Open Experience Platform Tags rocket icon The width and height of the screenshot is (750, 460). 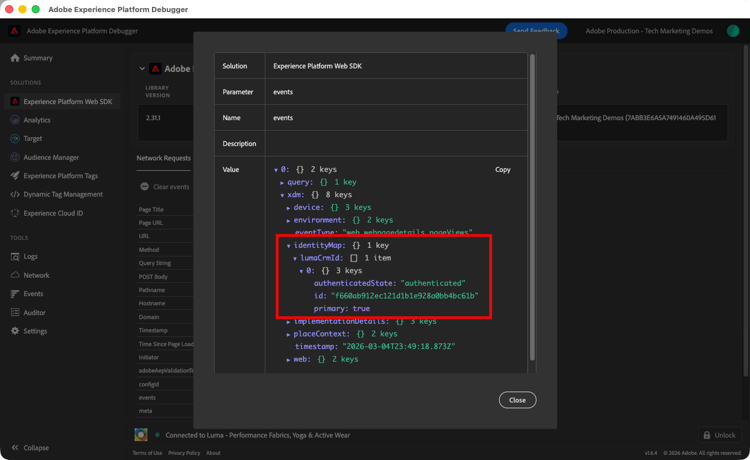15,176
